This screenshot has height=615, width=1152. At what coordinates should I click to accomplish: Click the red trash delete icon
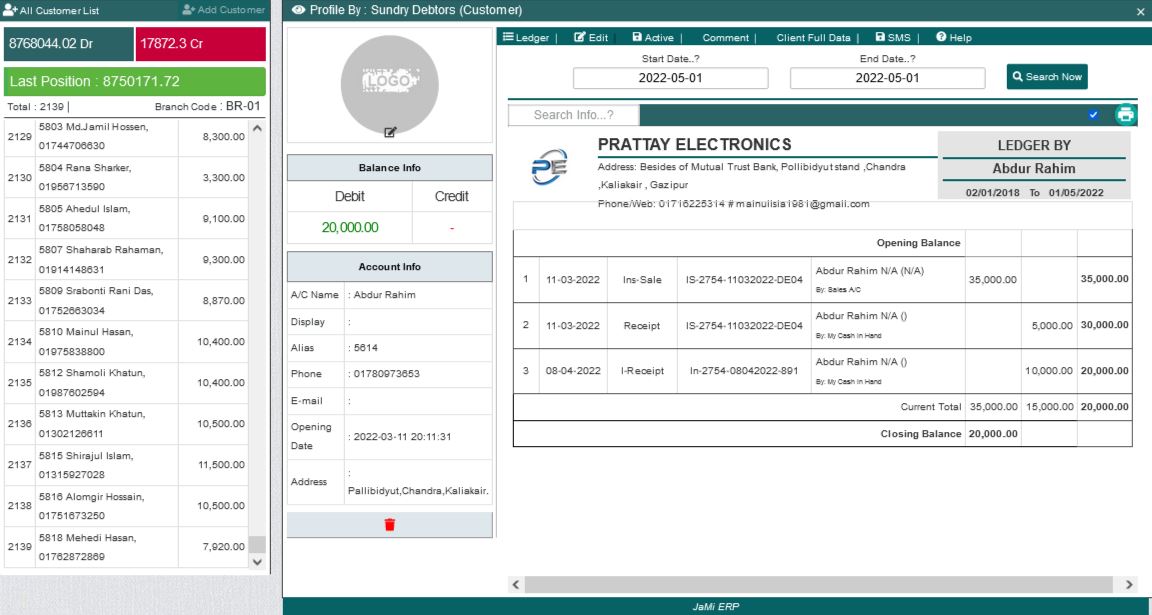[x=390, y=525]
